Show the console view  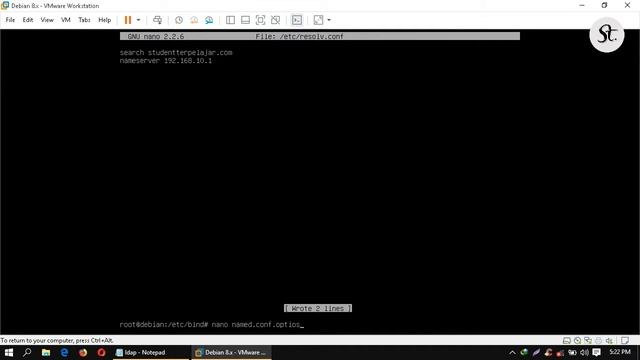click(x=297, y=20)
